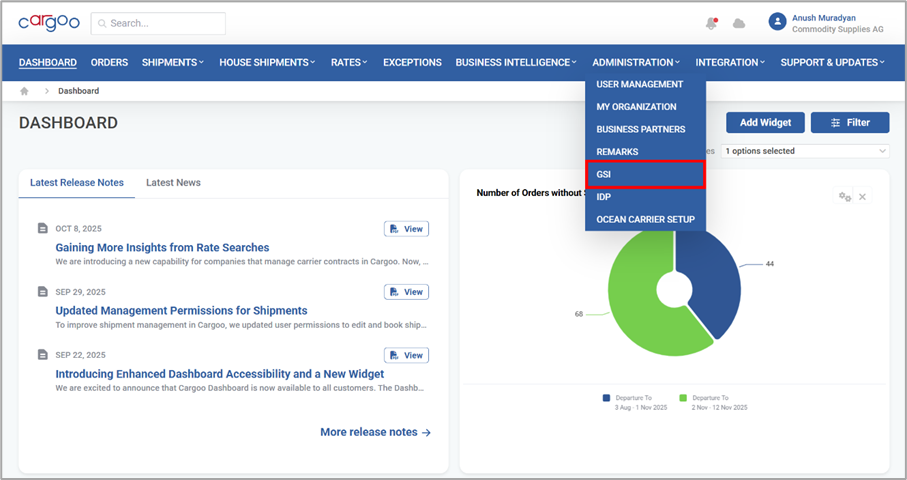This screenshot has height=480, width=907.
Task: Open the user profile avatar
Action: [x=777, y=22]
